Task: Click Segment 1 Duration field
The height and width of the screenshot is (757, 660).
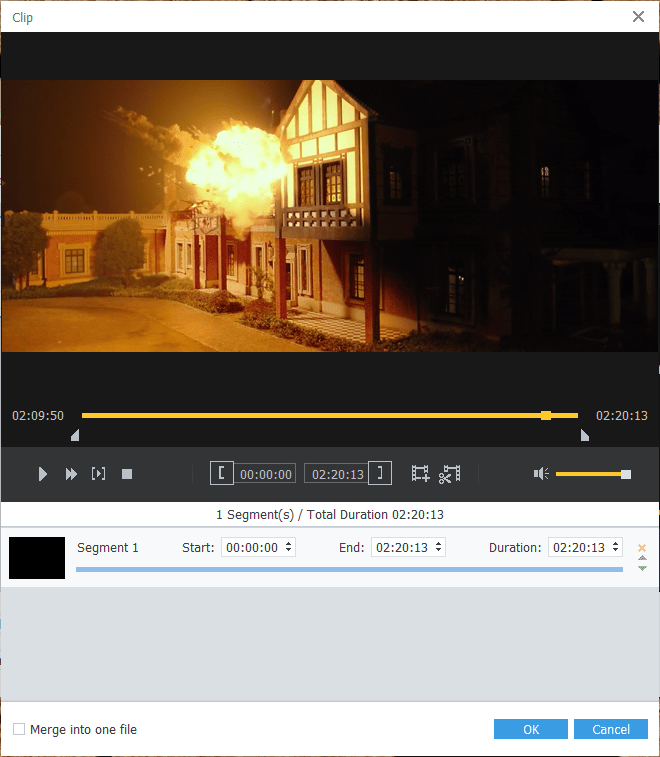Action: pyautogui.click(x=585, y=547)
